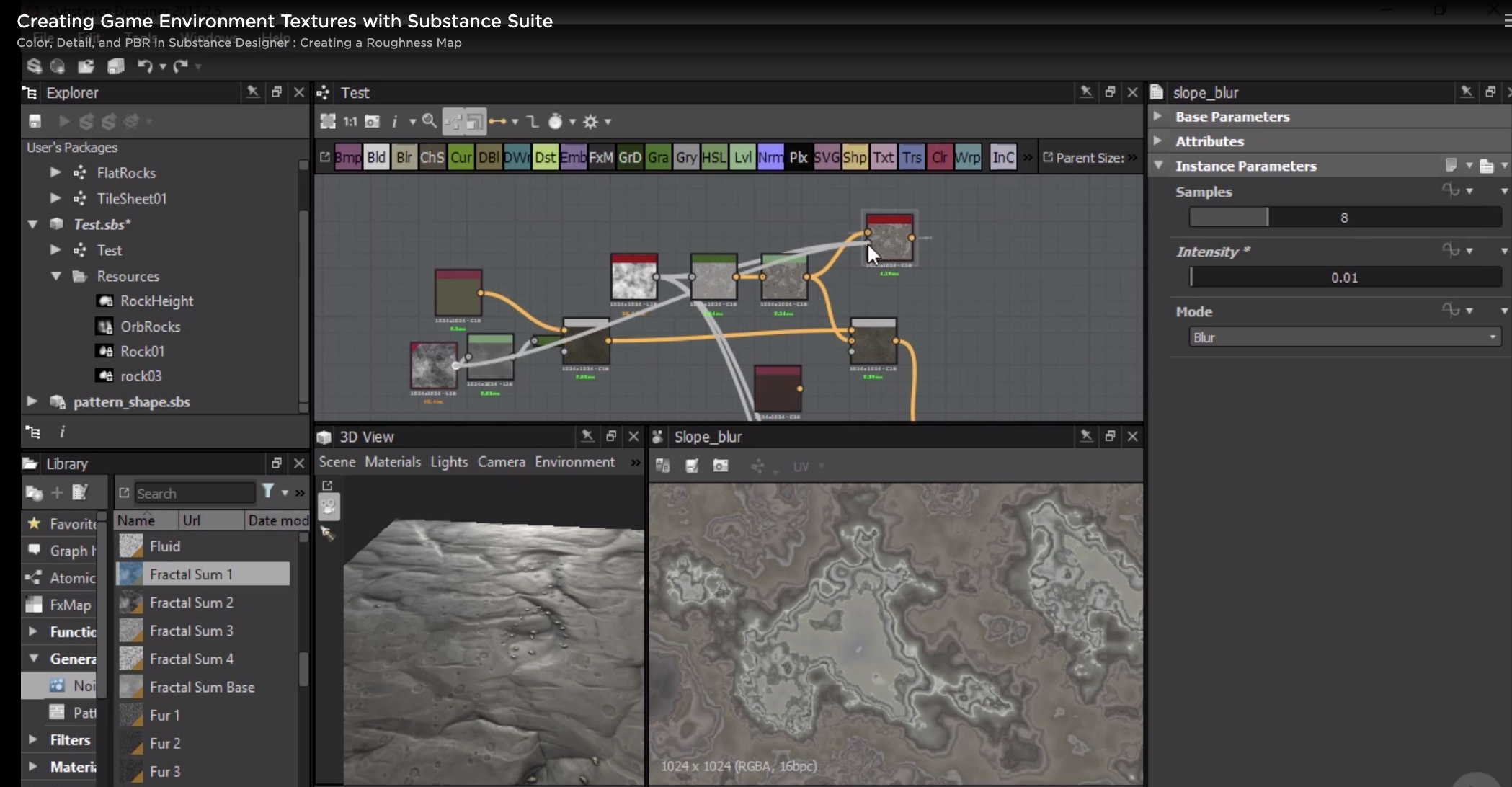
Task: Open the Camera menu in 3D View
Action: pos(502,462)
